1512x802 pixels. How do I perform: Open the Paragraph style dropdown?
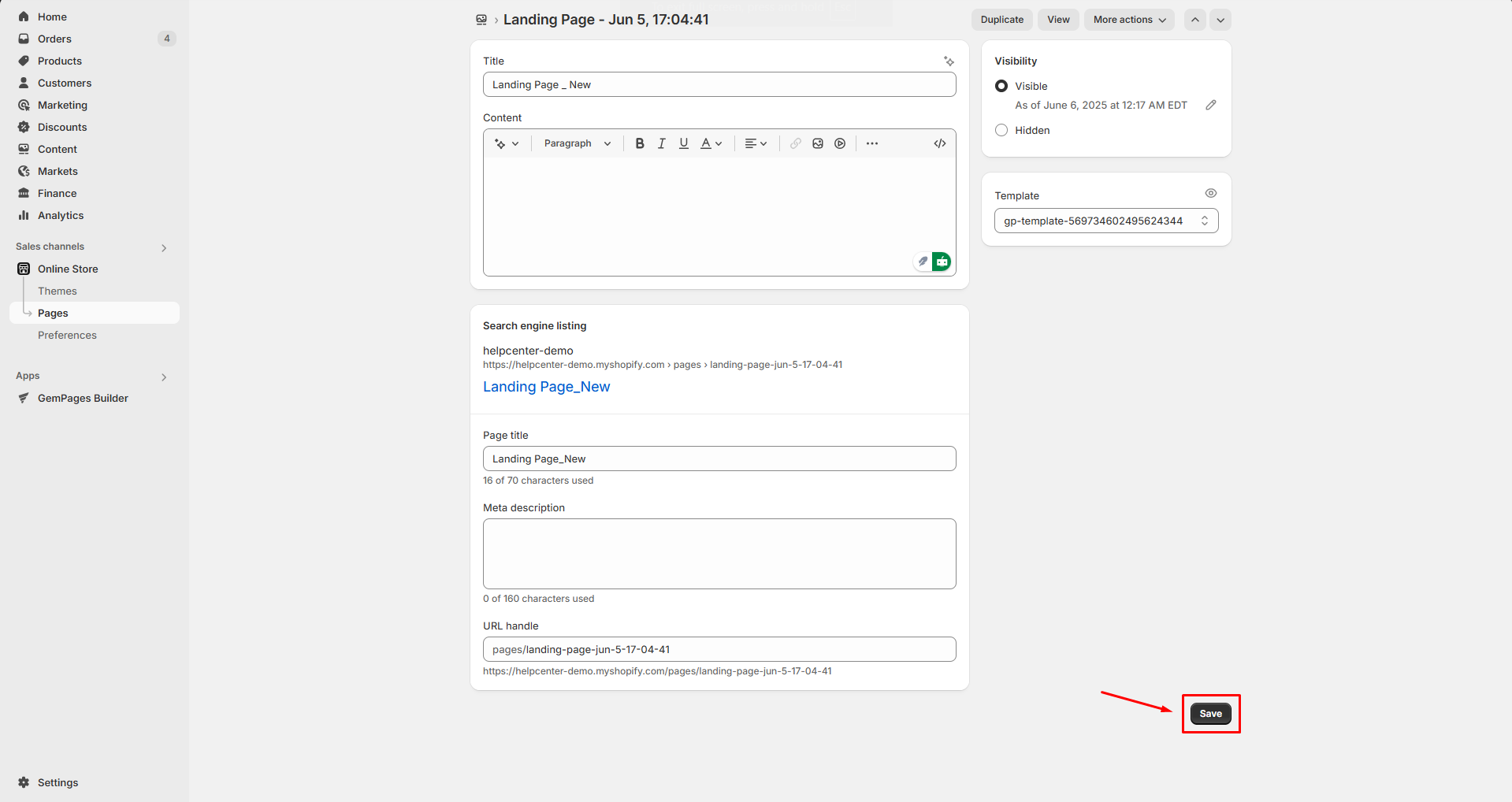point(577,143)
